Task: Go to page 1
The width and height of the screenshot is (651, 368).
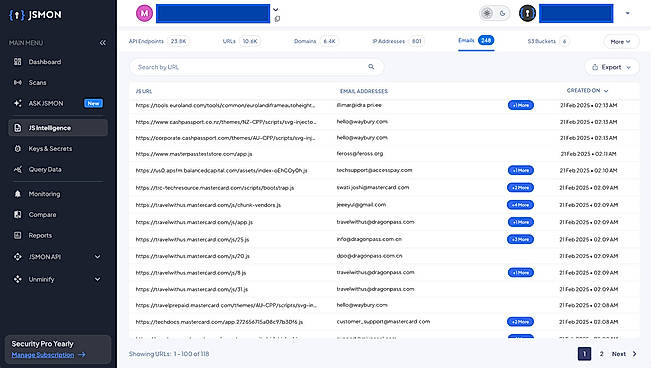Action: [x=584, y=354]
